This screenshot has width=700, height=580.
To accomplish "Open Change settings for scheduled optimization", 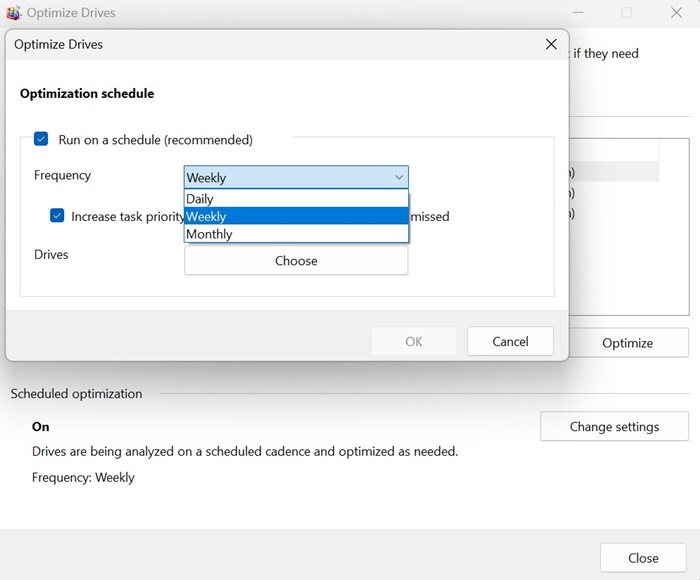I will [614, 426].
